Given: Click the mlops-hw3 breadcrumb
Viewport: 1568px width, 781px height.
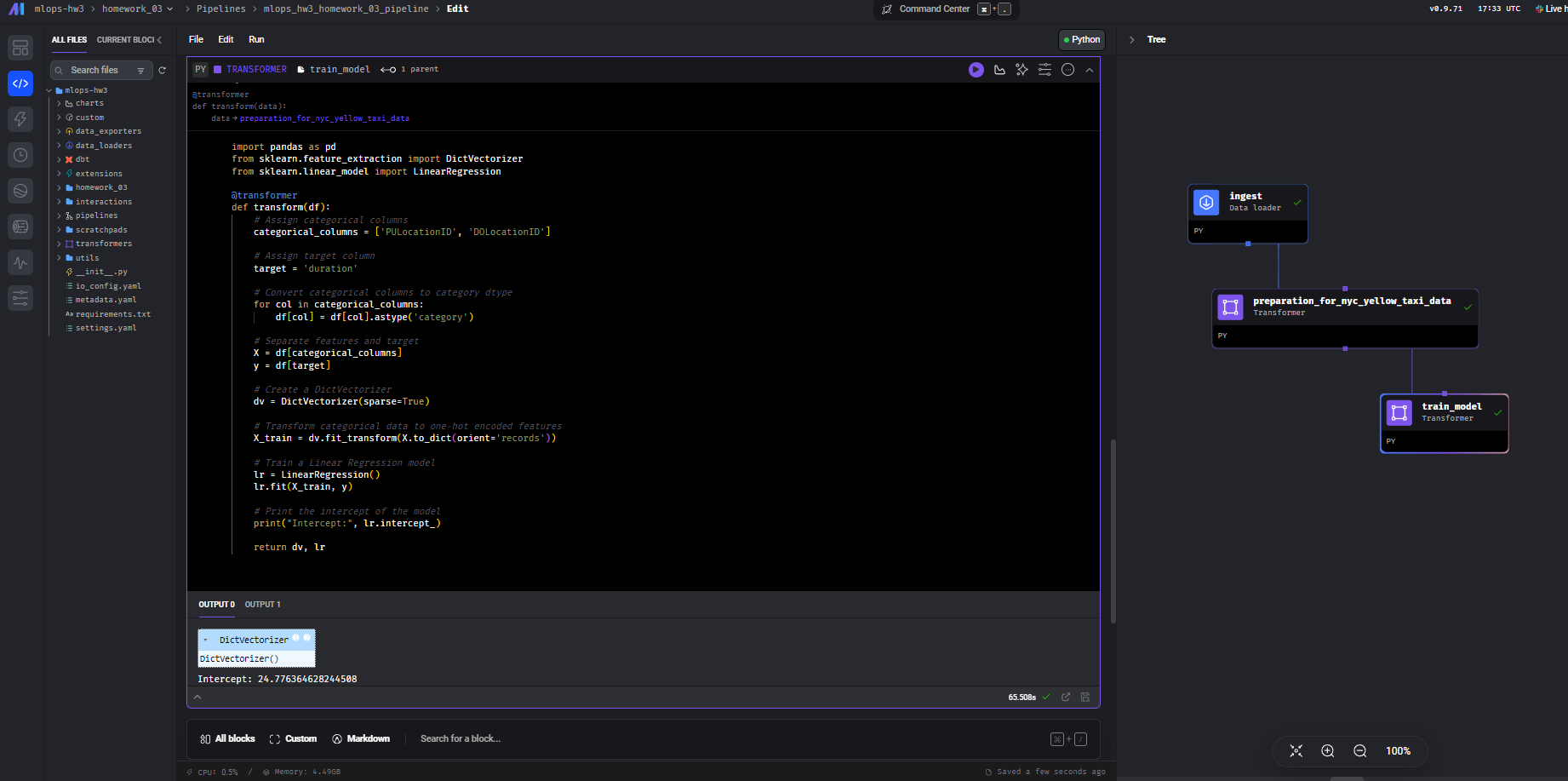Looking at the screenshot, I should click(x=59, y=9).
